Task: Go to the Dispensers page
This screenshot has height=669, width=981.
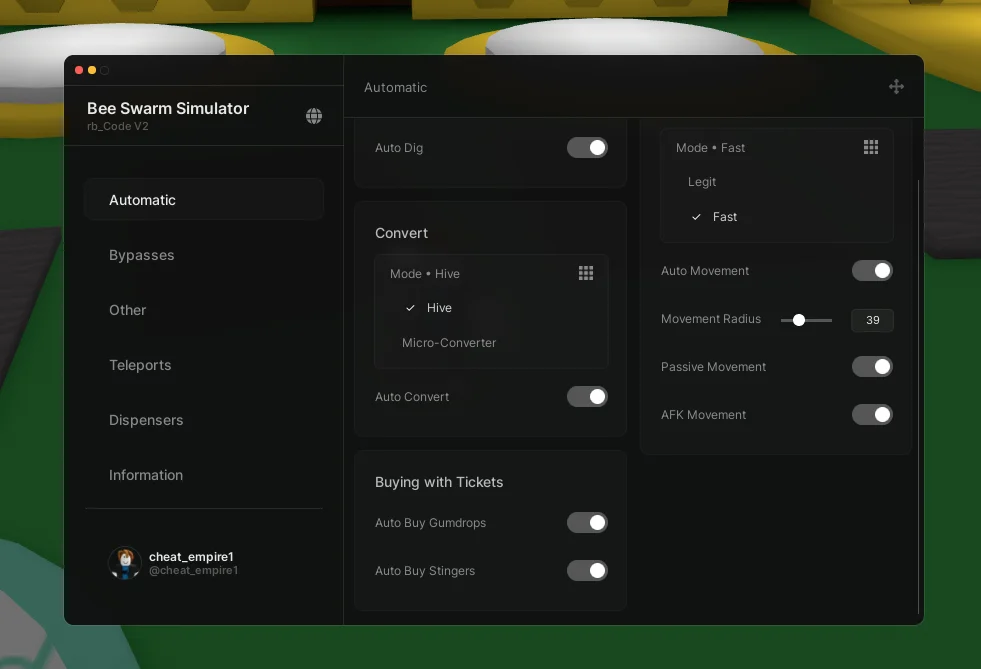Action: click(146, 420)
